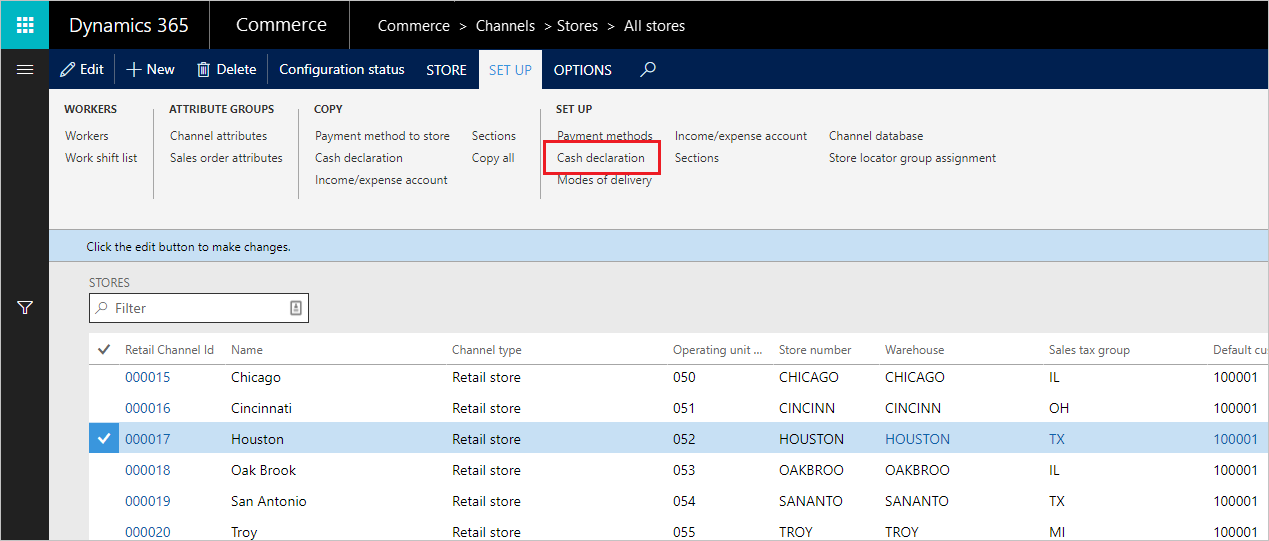Click the SANANTO store number cell
Screen dimensions: 1269x541
(811, 501)
